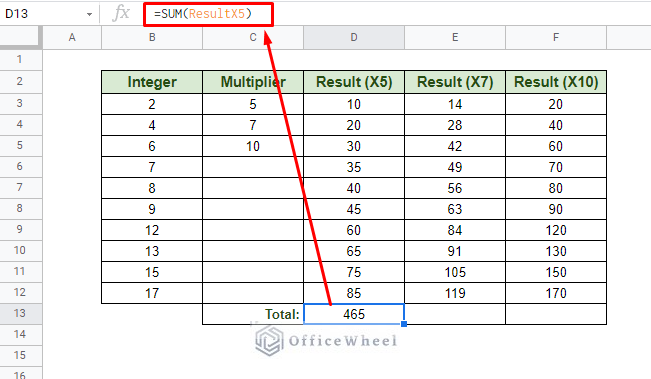Select Integer cell with value 2
Screen dimensions: 651x379
pos(152,104)
